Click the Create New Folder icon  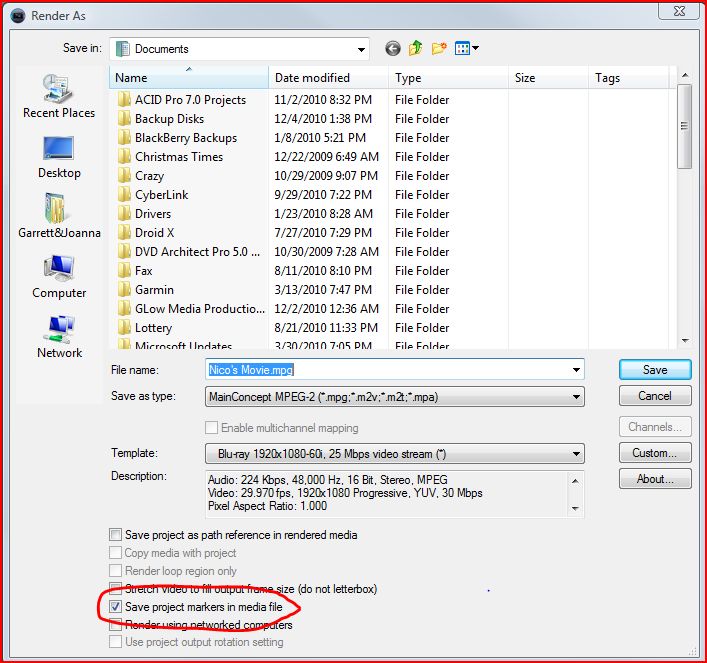point(440,48)
